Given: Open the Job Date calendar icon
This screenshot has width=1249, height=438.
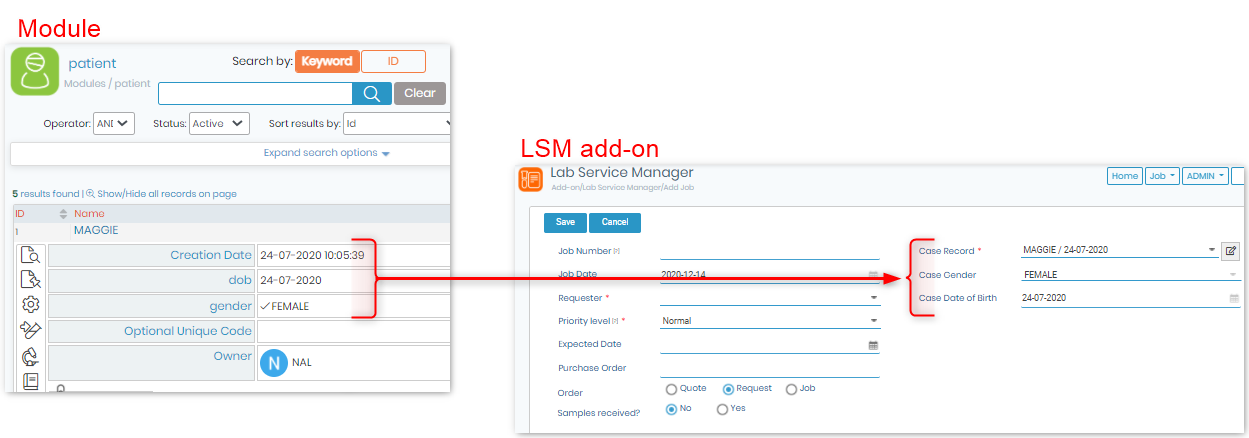Looking at the screenshot, I should coord(873,274).
